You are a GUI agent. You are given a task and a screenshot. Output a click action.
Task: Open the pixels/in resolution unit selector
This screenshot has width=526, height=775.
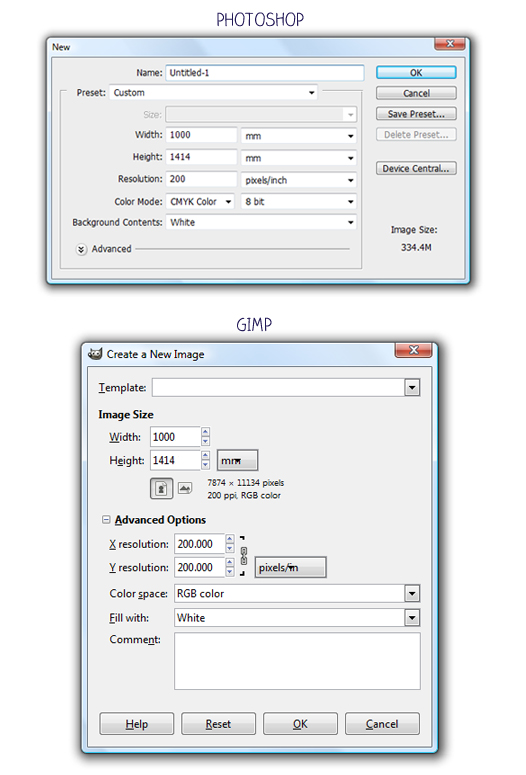coord(290,567)
